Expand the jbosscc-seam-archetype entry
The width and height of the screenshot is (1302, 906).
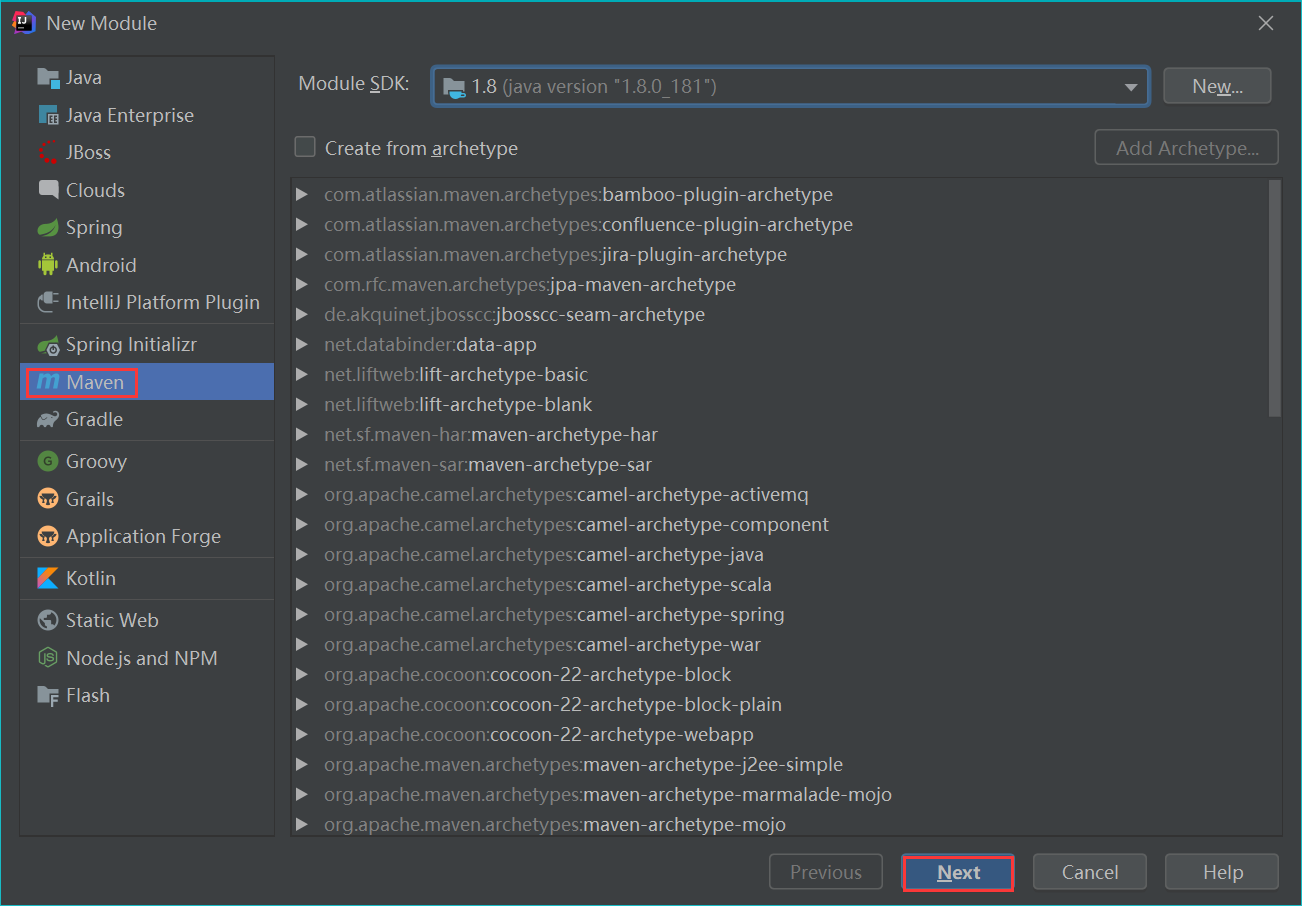[302, 315]
